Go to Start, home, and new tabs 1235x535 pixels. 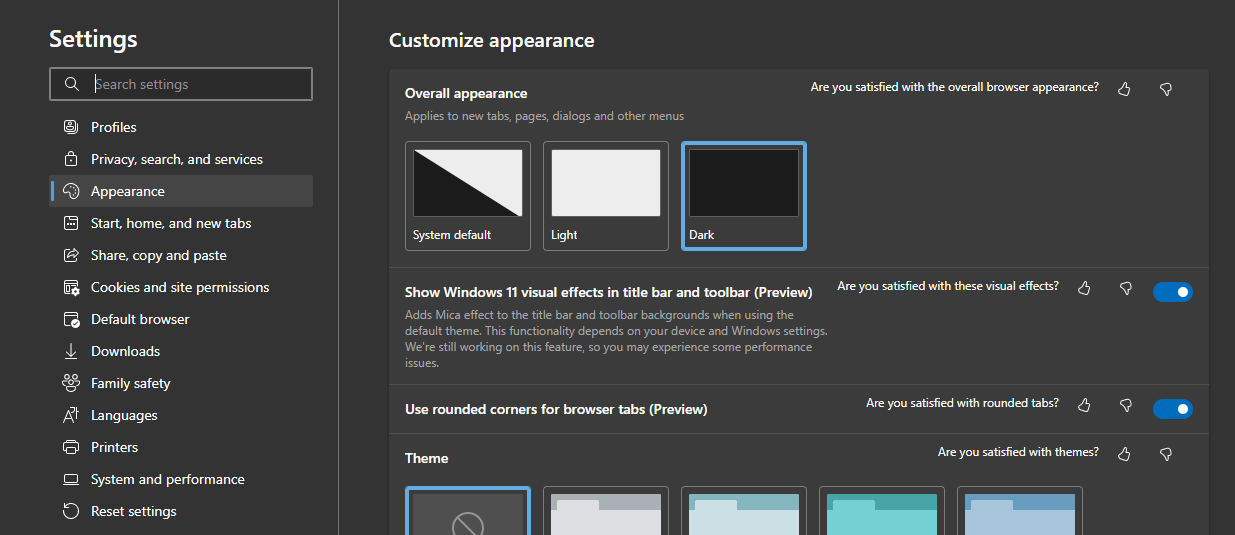pos(181,223)
